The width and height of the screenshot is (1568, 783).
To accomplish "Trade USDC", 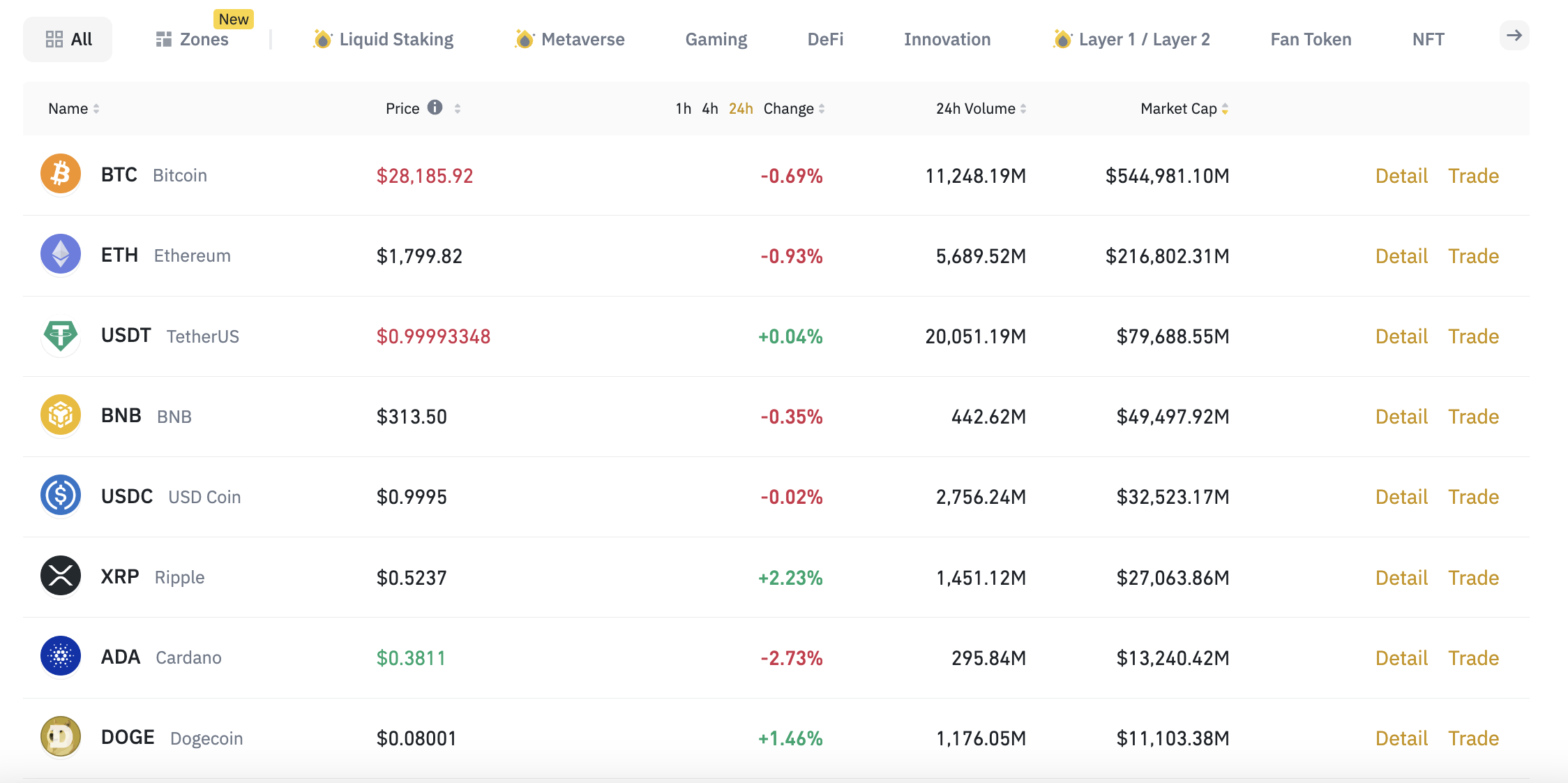I will pyautogui.click(x=1473, y=497).
